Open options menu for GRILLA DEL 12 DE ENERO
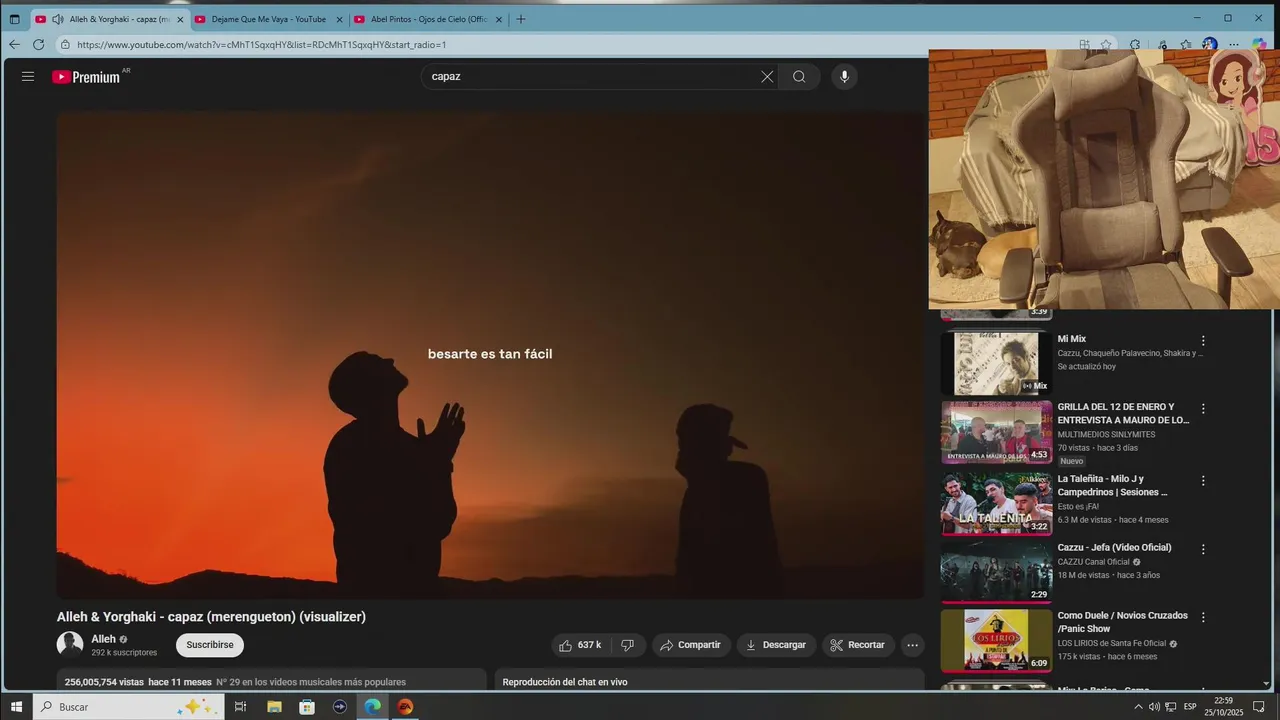1280x720 pixels. 1203,409
